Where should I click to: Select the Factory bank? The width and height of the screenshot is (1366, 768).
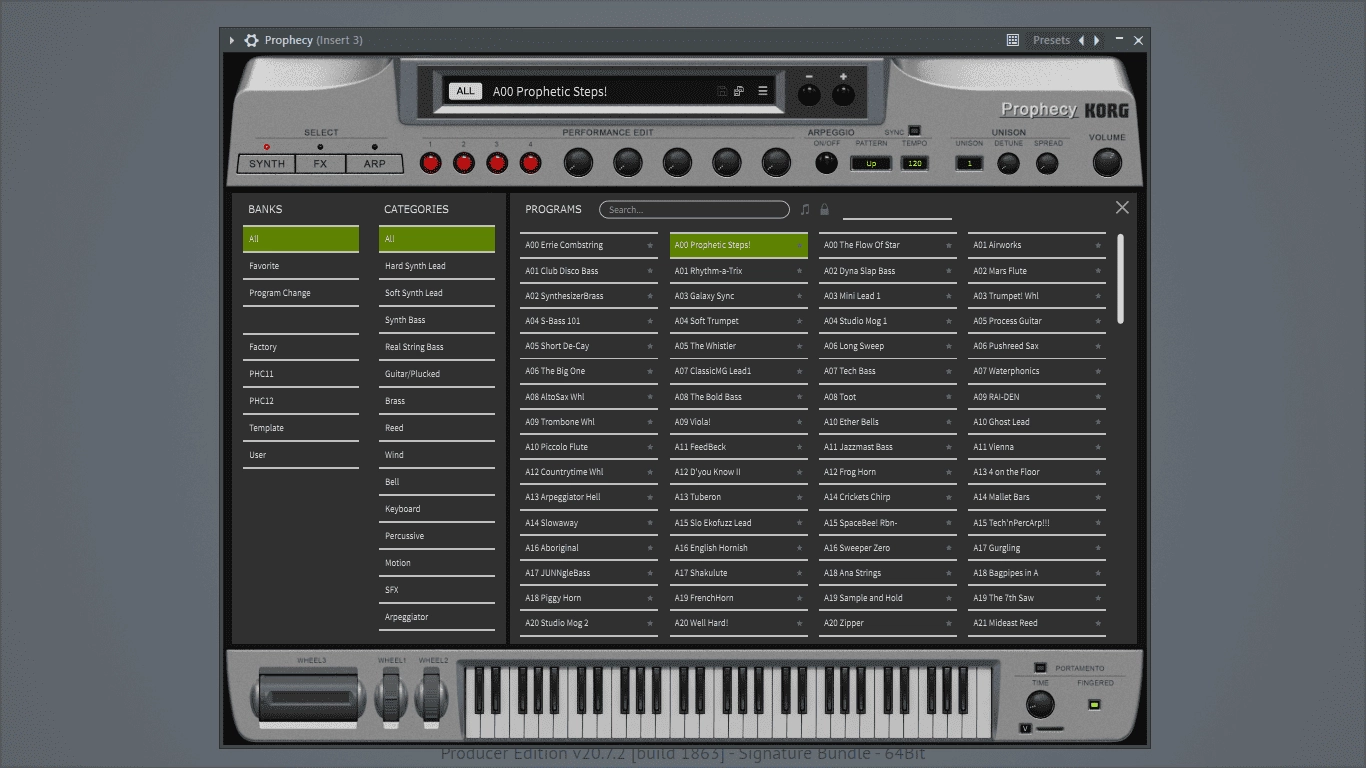[x=301, y=347]
